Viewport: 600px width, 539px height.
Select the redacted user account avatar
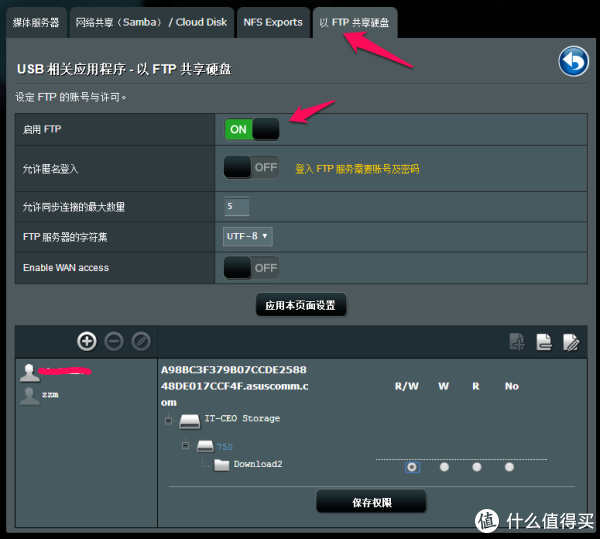tap(30, 372)
